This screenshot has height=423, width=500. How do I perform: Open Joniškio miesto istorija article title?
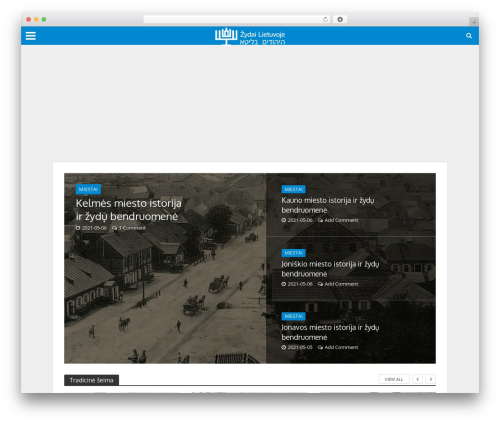[330, 269]
